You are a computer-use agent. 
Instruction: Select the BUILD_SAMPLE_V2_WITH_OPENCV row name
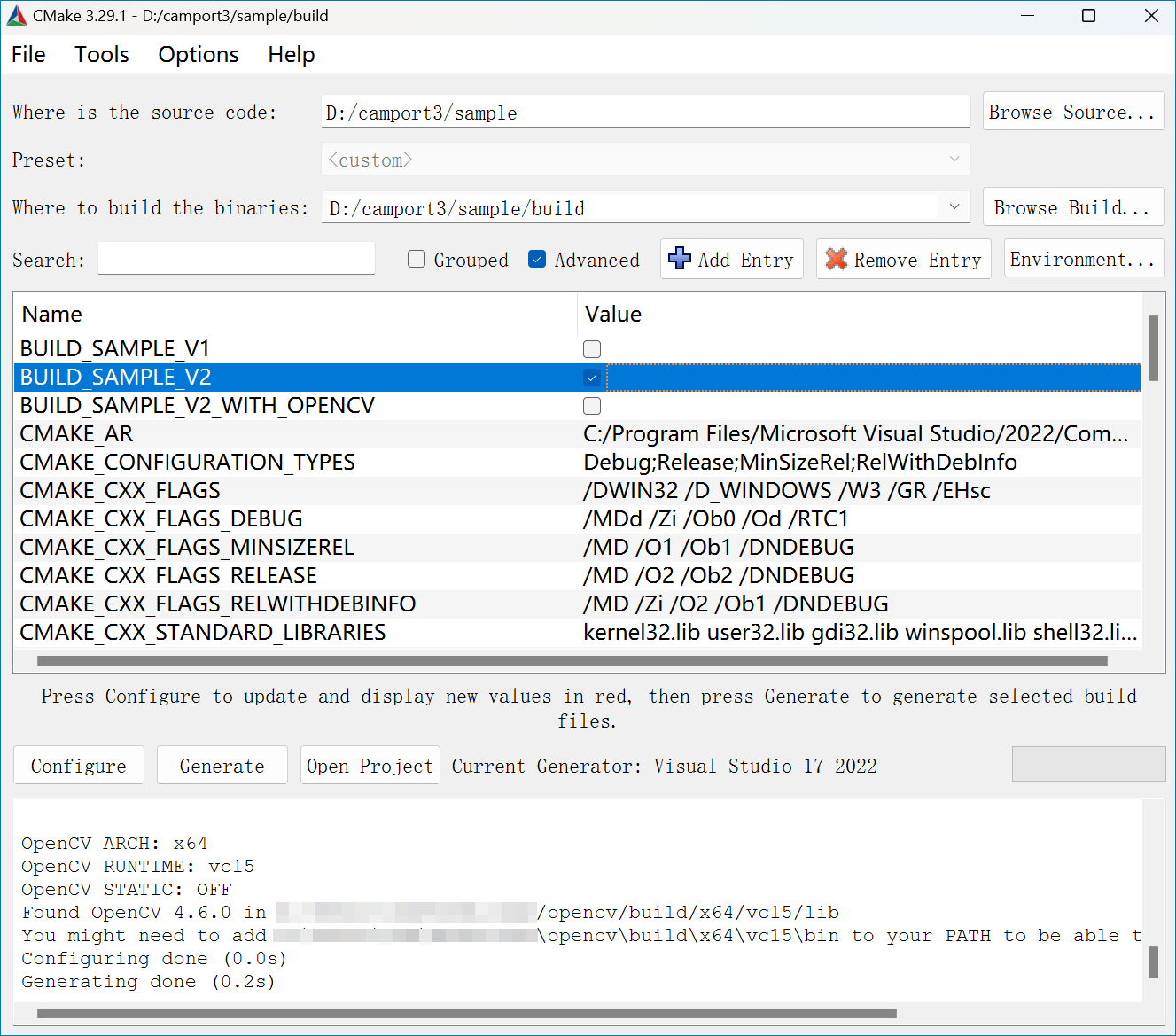tap(198, 406)
